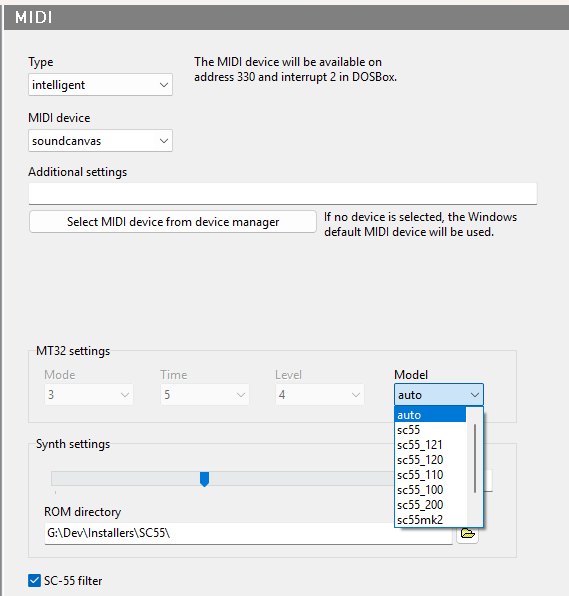
Task: Pick sc55_120 in the Model list
Action: click(430, 460)
